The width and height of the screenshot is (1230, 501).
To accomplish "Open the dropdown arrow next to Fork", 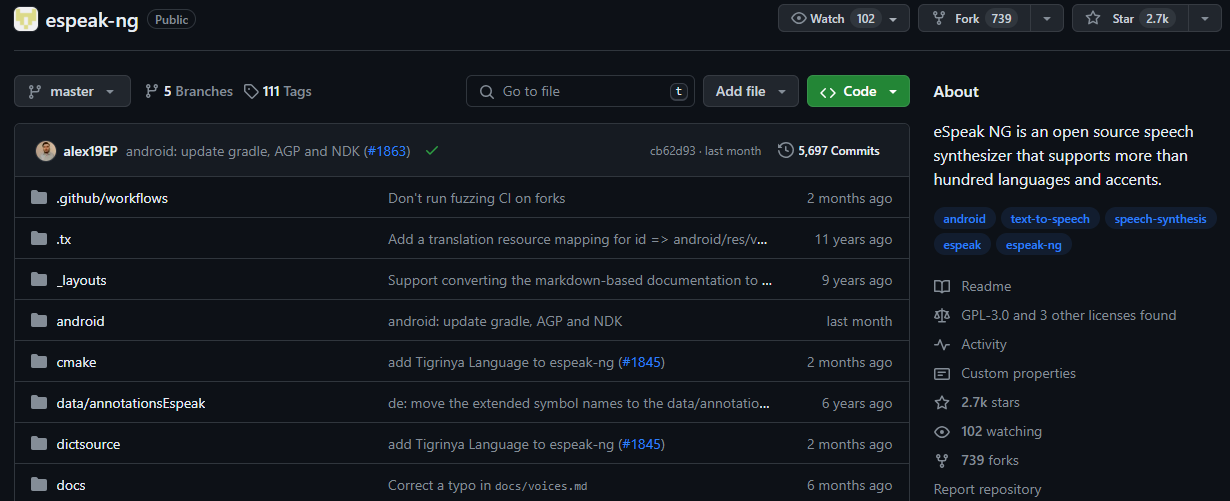I will [1046, 18].
